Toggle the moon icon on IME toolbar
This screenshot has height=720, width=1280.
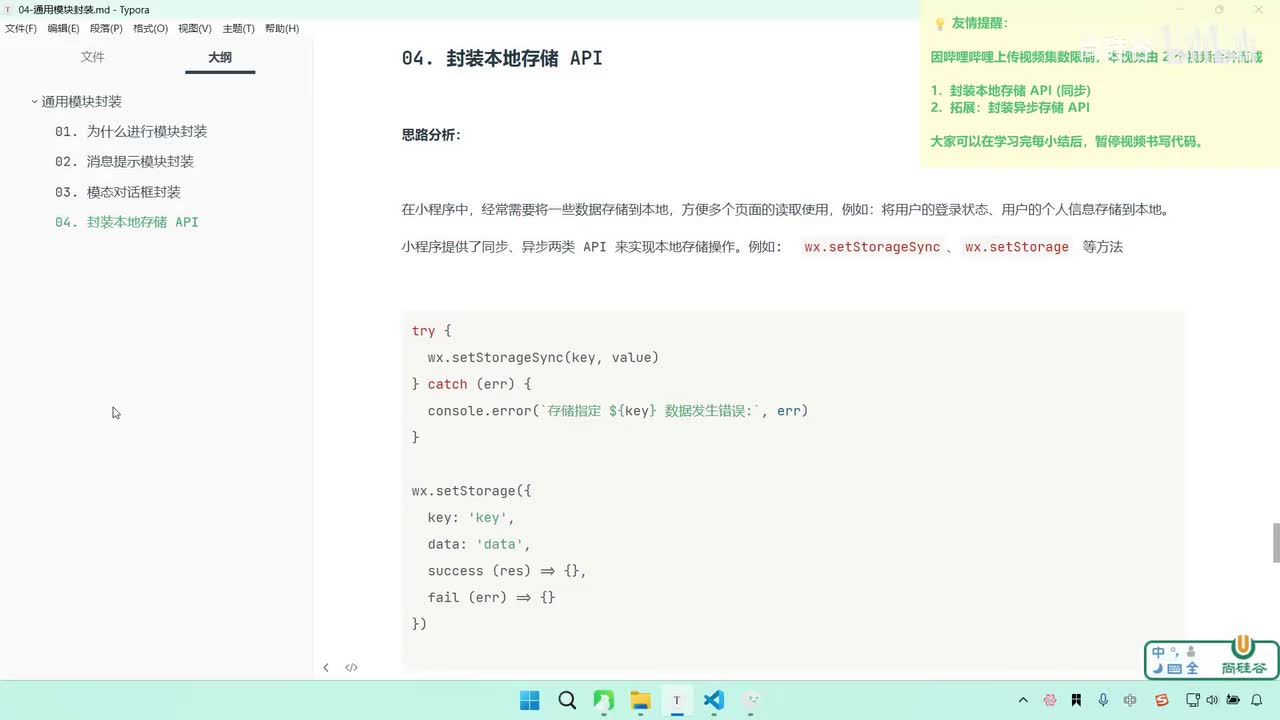[x=1158, y=668]
